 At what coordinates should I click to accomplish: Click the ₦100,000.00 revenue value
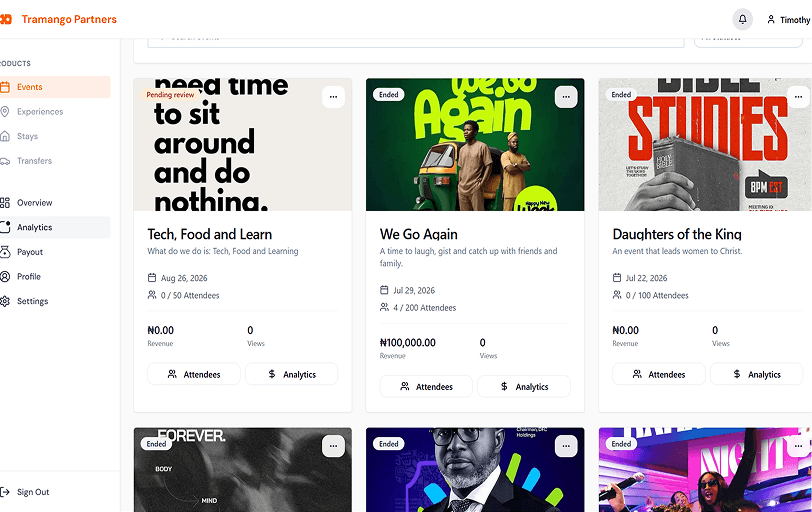(x=408, y=343)
